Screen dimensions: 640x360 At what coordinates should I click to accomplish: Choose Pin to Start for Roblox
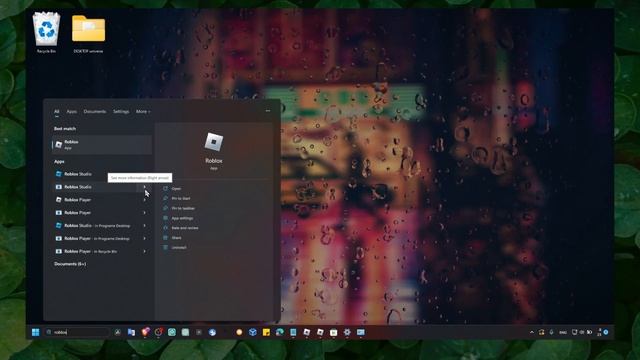tap(181, 198)
